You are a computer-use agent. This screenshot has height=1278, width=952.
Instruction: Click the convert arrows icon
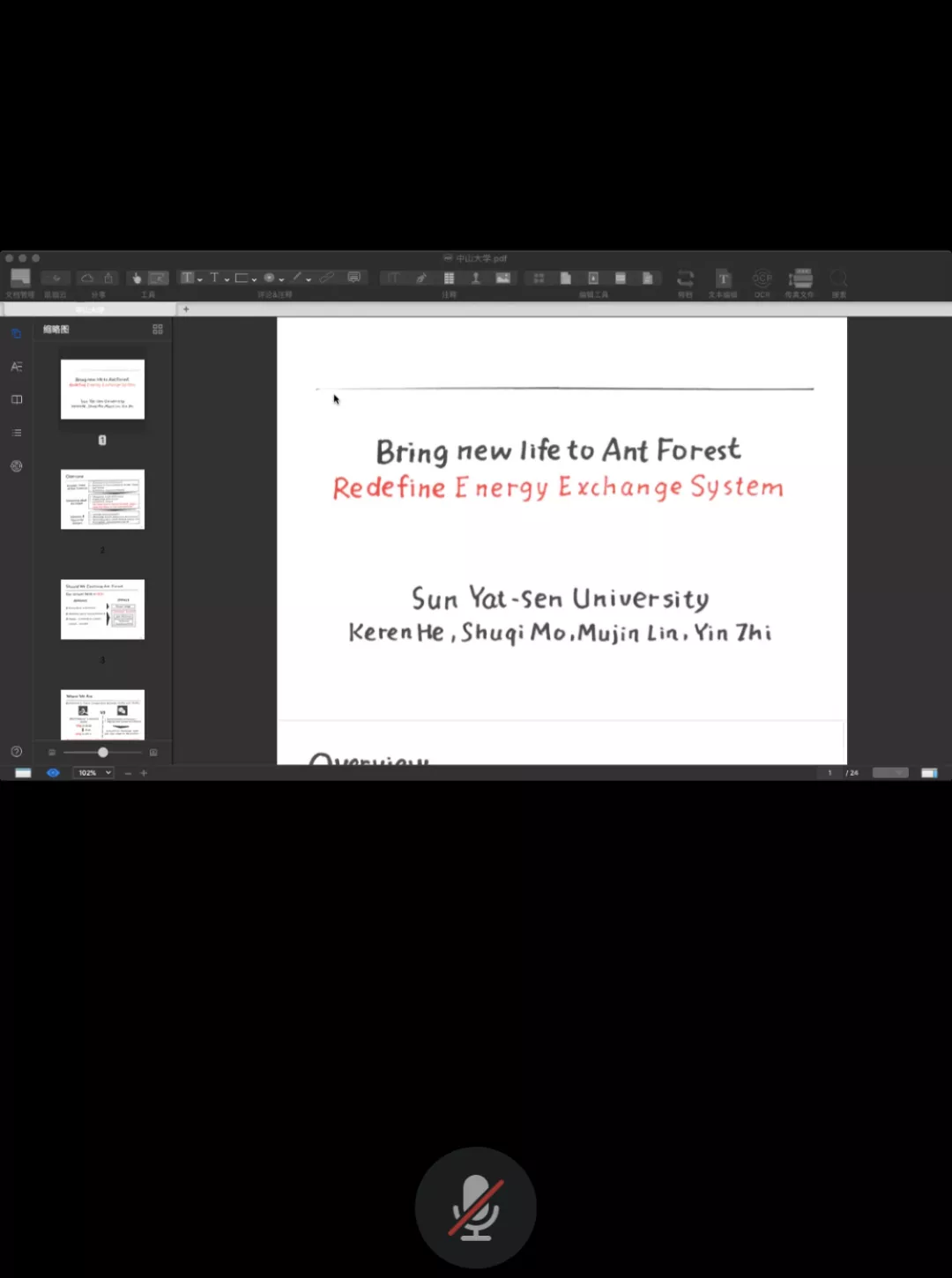point(685,279)
